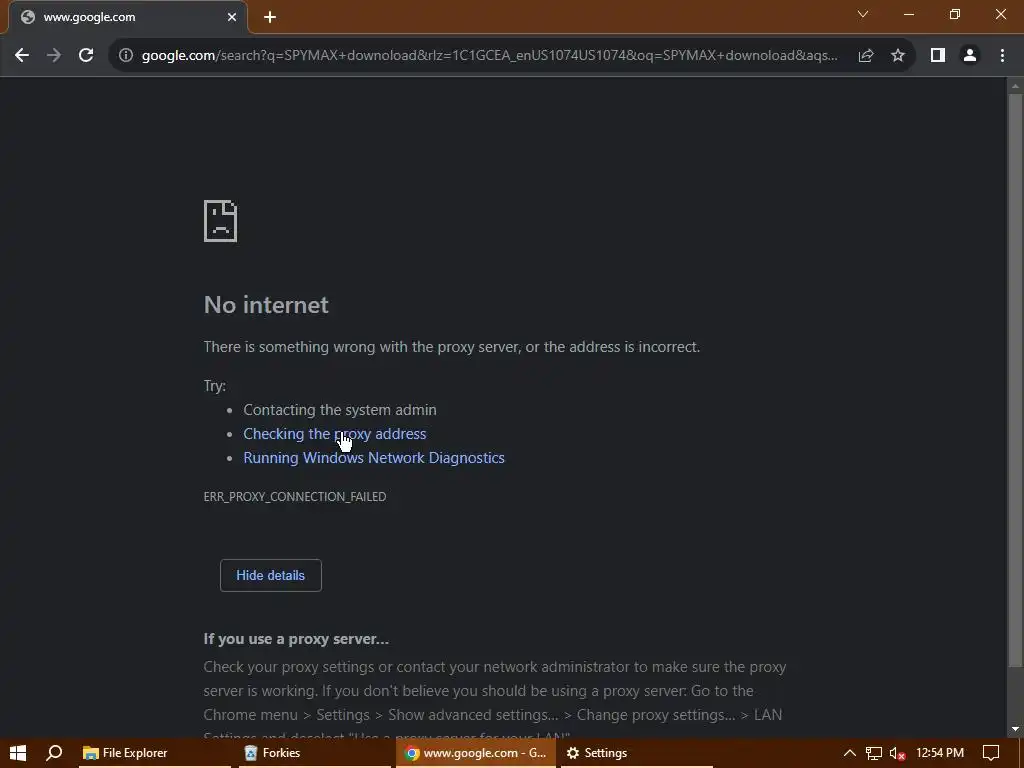Screen dimensions: 1024x768
Task: Restore down the Chrome window
Action: 955,14
